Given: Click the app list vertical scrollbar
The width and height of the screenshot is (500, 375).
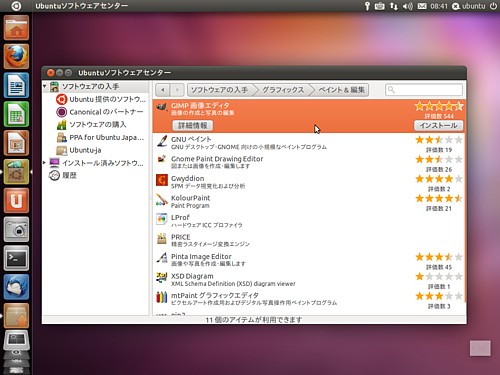Looking at the screenshot, I should click(x=465, y=200).
